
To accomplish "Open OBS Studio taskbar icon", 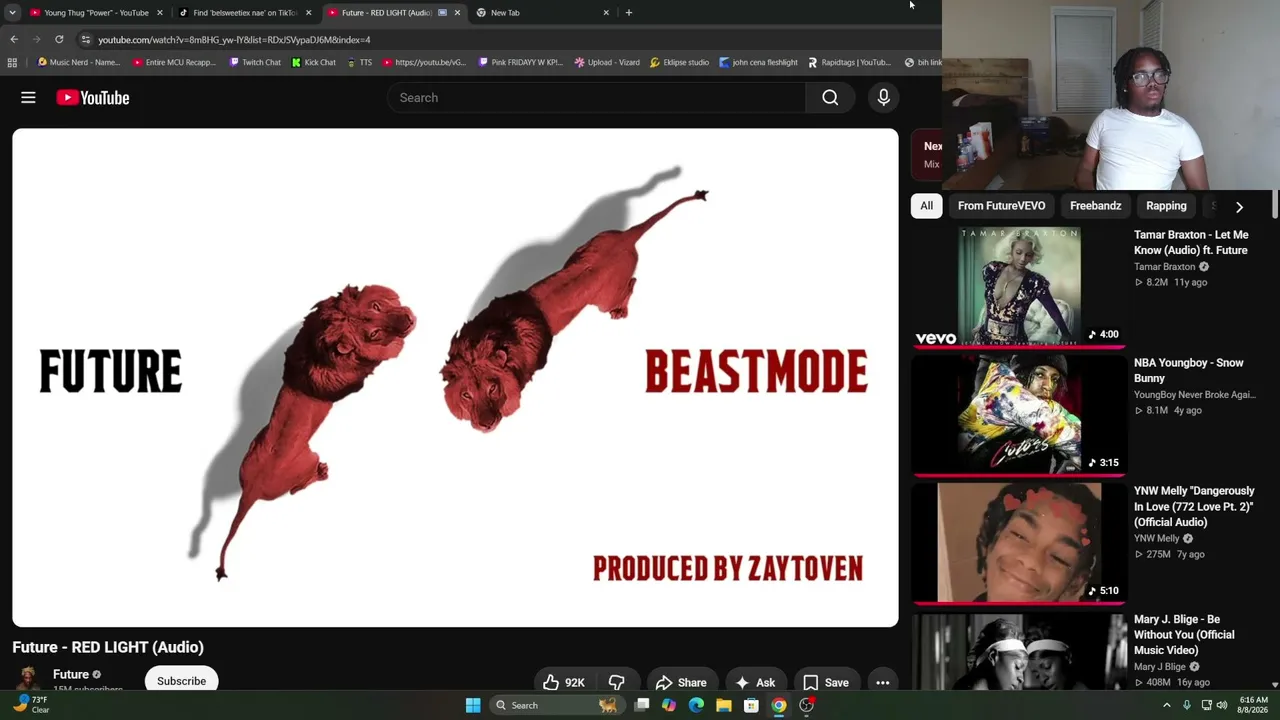I will coord(806,705).
